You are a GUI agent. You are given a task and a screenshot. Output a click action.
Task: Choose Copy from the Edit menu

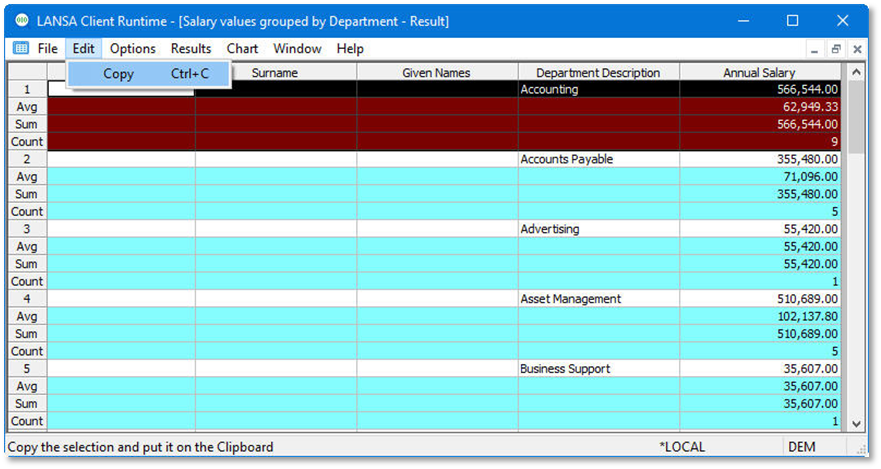click(x=149, y=74)
